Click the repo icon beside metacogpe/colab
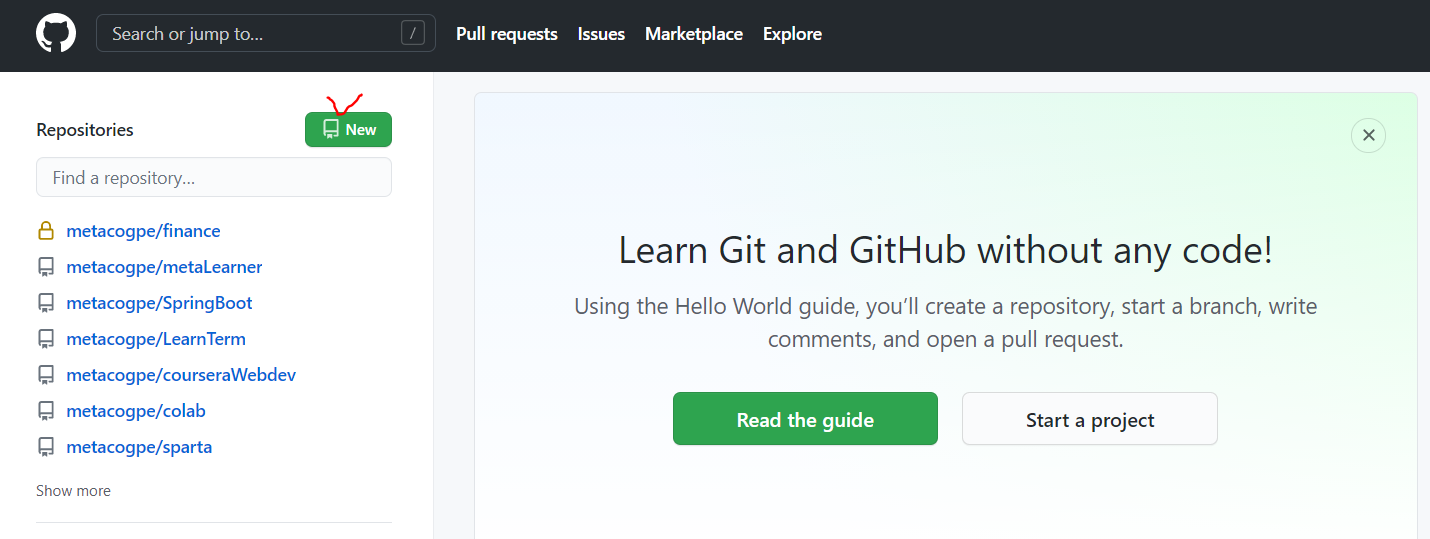Screen dimensions: 1430x539 pos(46,411)
